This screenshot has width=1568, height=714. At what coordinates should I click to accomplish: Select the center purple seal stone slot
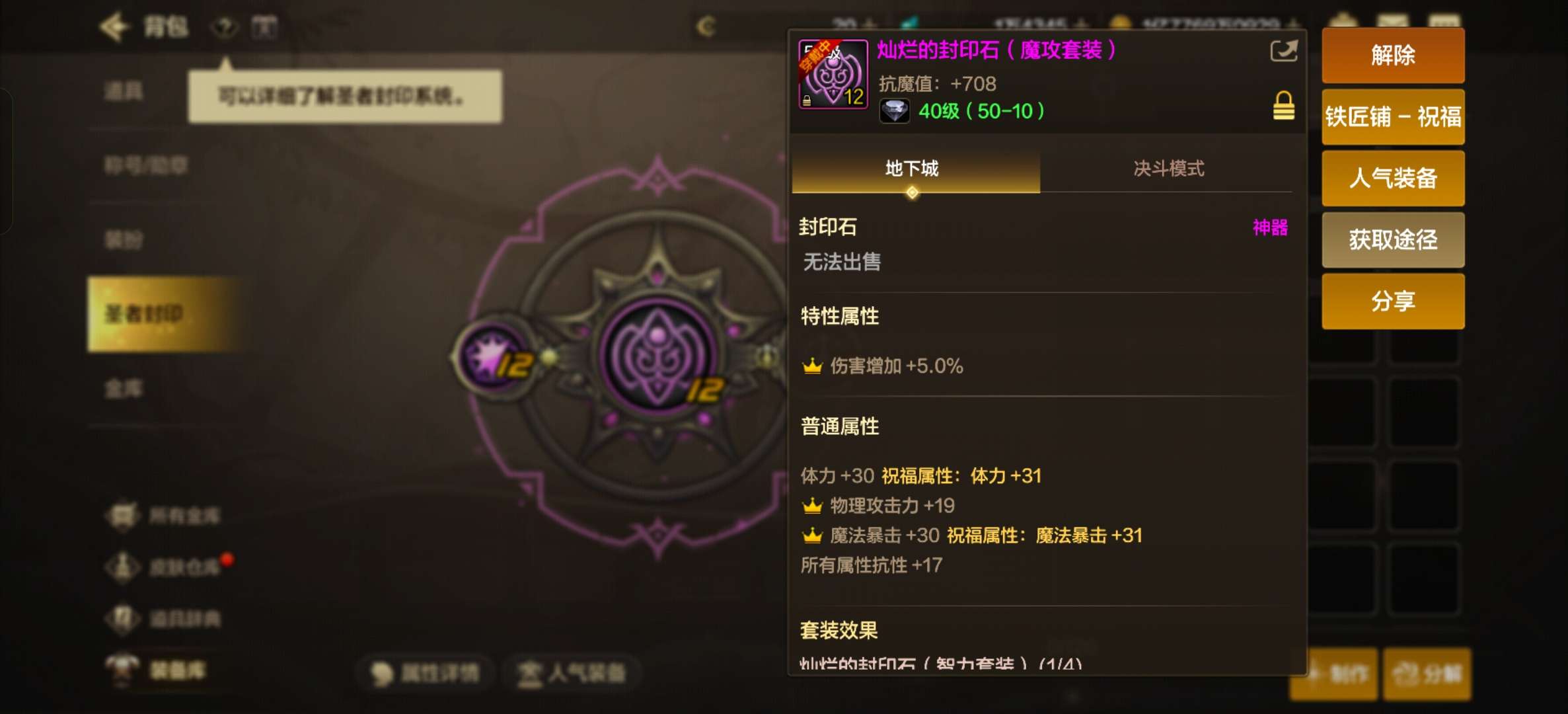[x=657, y=355]
